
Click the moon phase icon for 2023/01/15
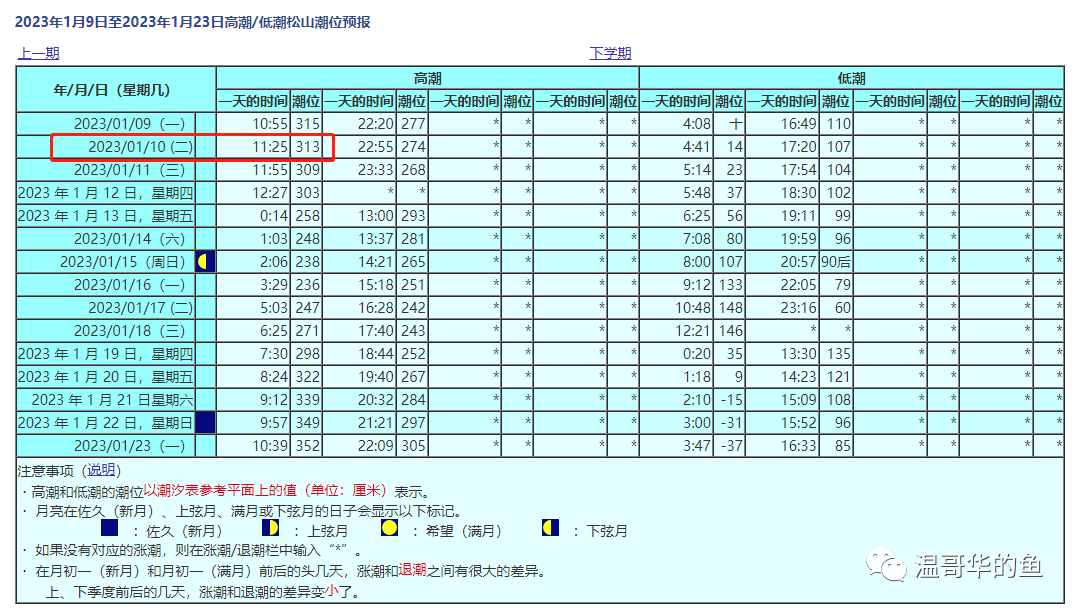point(205,262)
